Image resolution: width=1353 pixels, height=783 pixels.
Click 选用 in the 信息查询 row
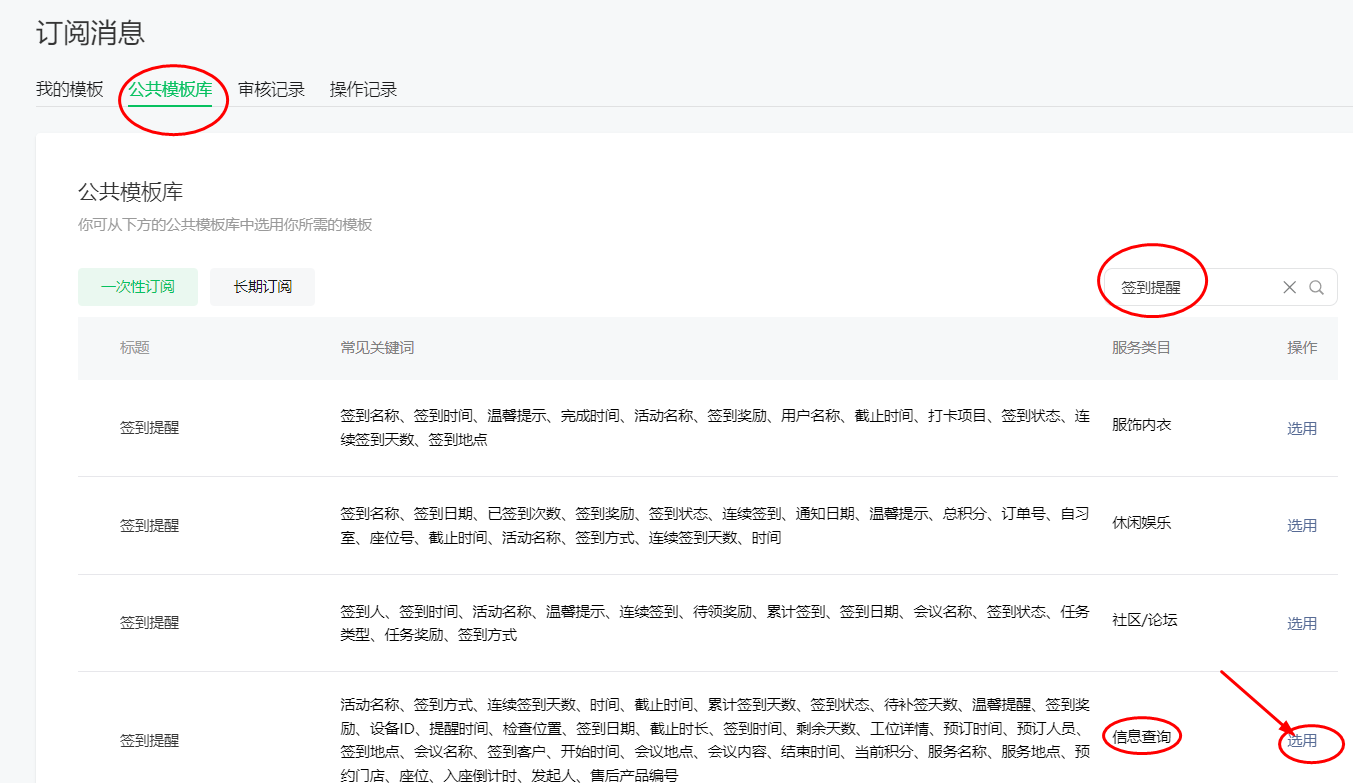(x=1302, y=740)
